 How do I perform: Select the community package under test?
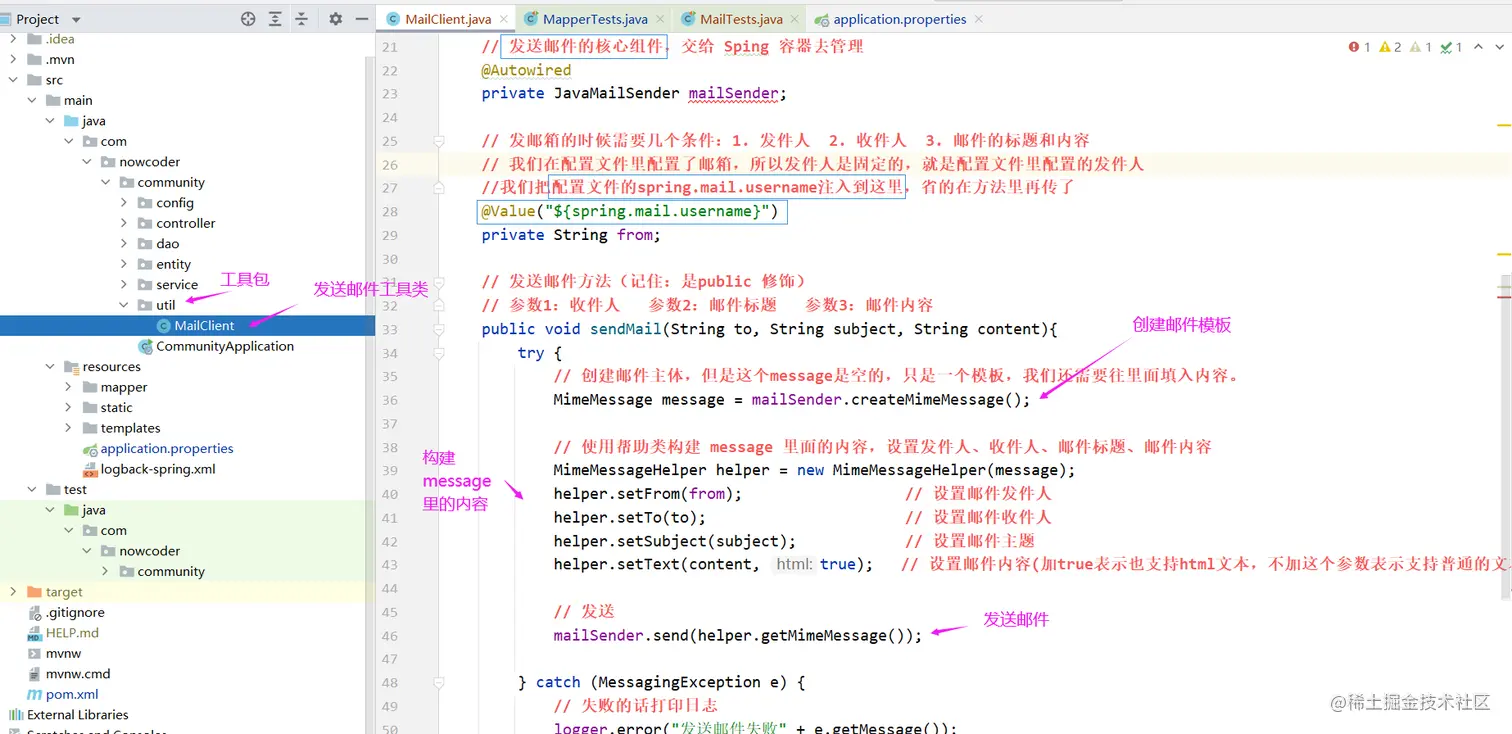(x=171, y=572)
